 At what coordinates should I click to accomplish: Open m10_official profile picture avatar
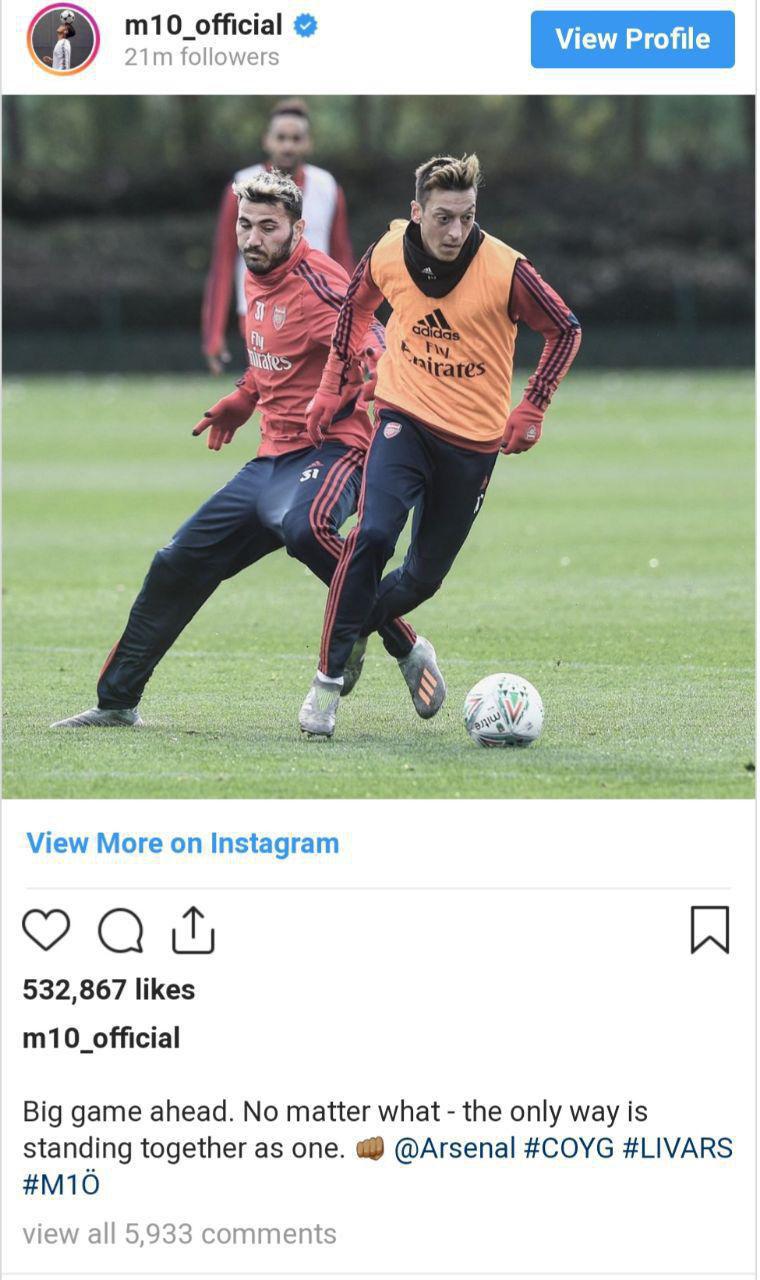[x=63, y=40]
